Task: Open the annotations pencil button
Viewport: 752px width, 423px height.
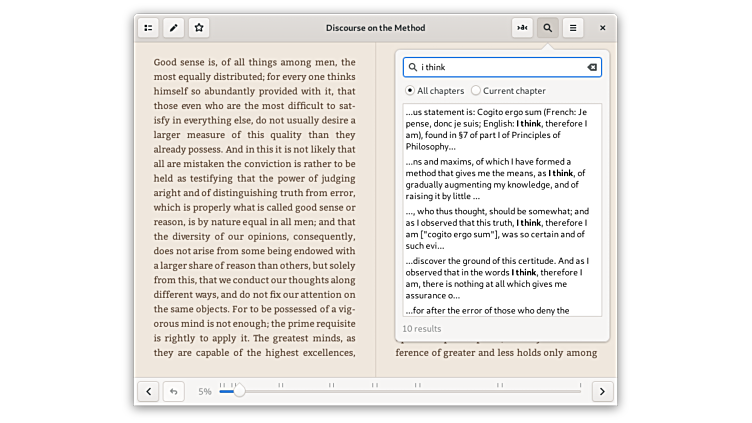Action: (x=174, y=28)
